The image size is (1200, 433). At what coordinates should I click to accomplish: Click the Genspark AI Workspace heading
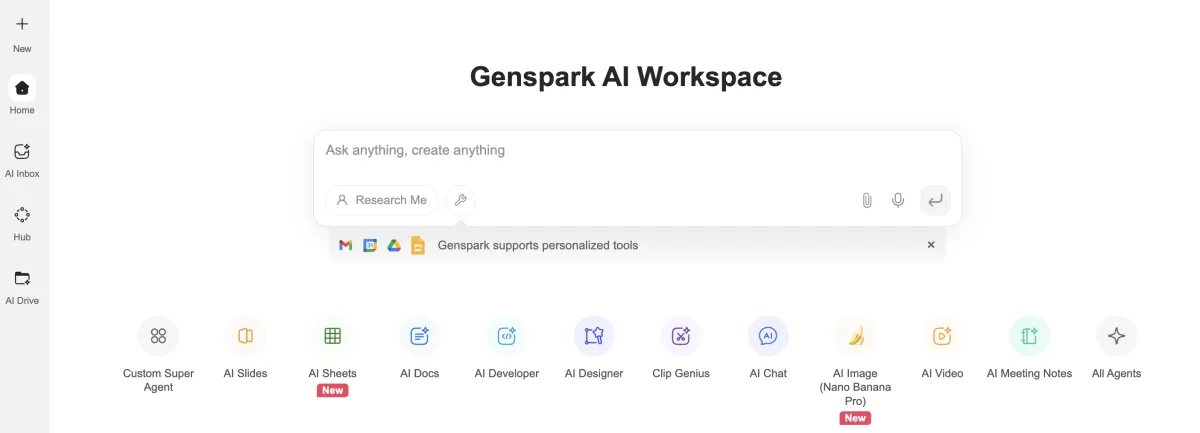coord(626,77)
